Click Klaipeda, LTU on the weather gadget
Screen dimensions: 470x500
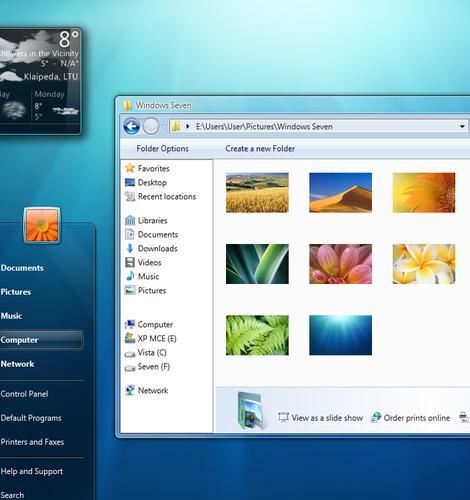click(x=51, y=77)
